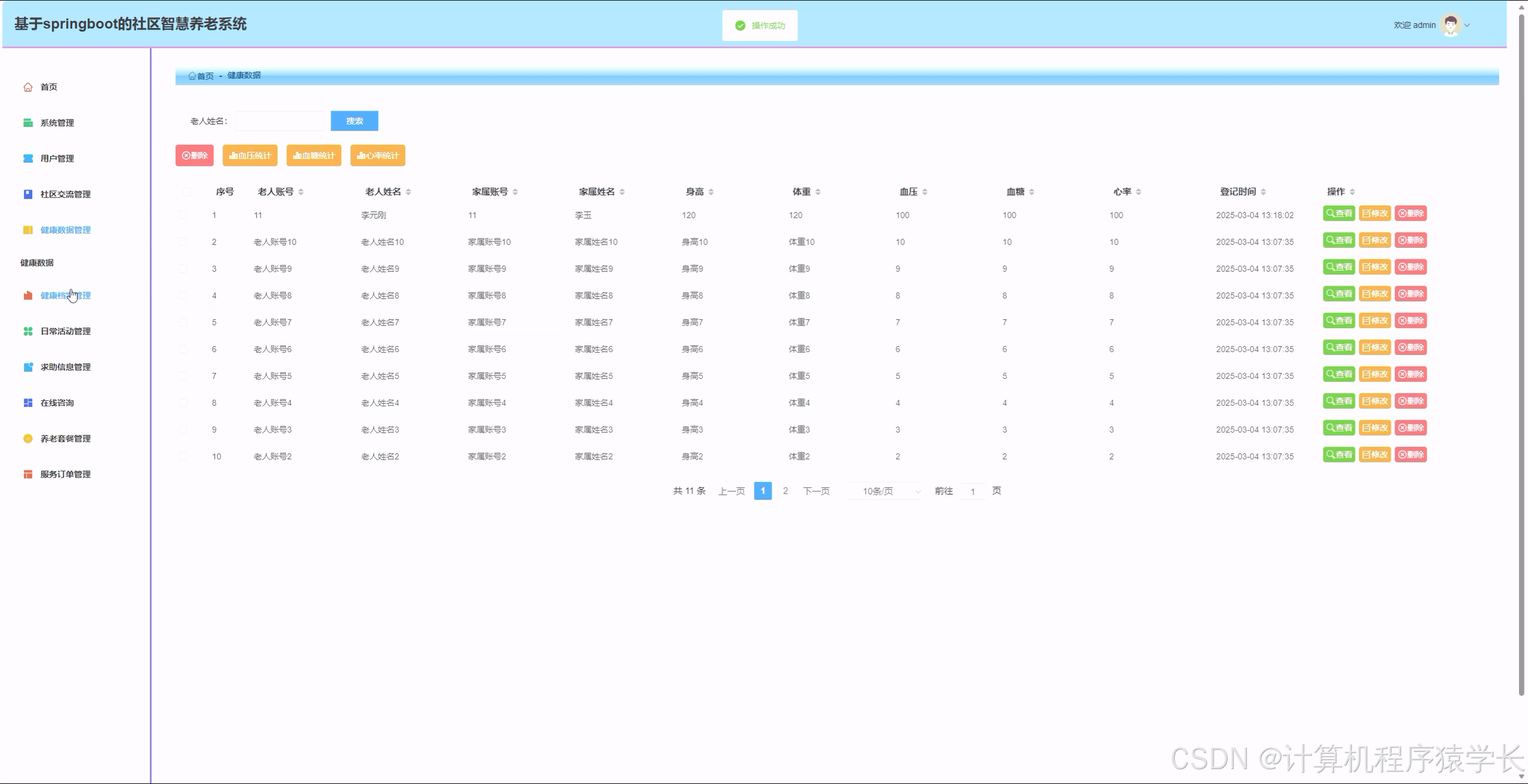Open the 10条/页 page size dropdown
This screenshot has height=784, width=1528.
tap(885, 491)
